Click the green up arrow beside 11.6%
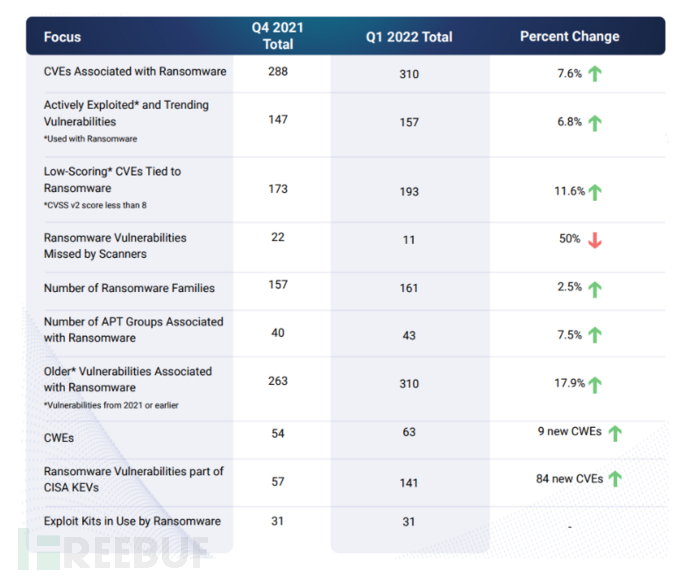This screenshot has width=690, height=577. (x=596, y=191)
